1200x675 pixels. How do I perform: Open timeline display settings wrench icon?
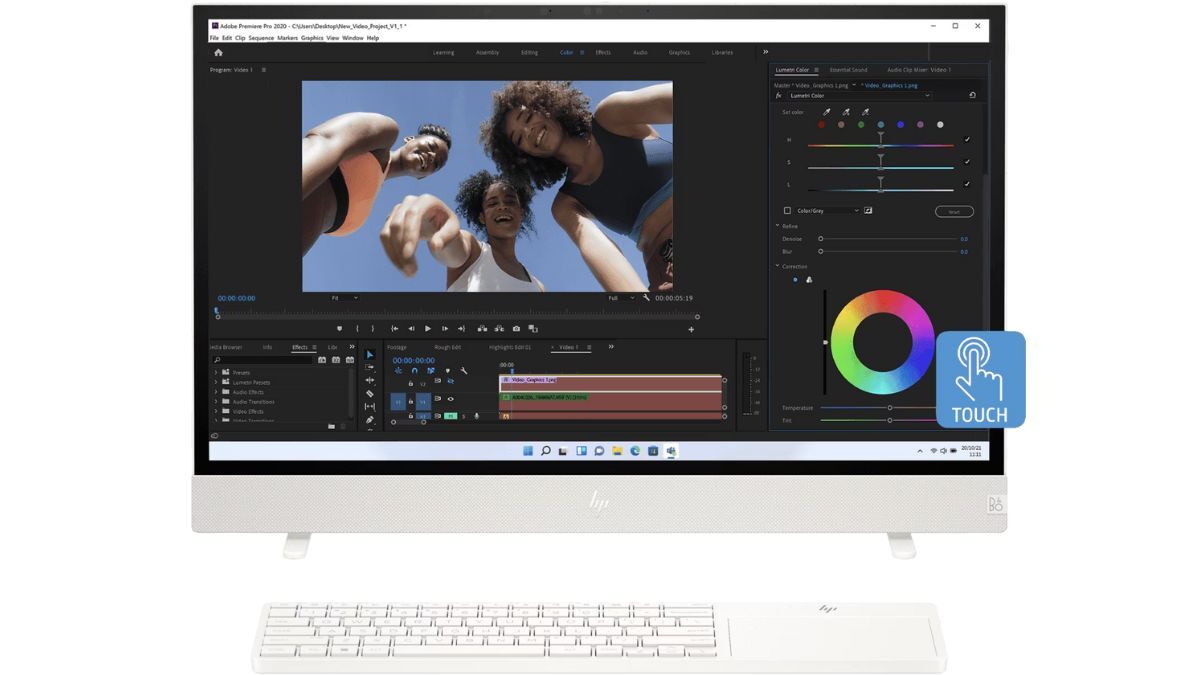click(463, 371)
